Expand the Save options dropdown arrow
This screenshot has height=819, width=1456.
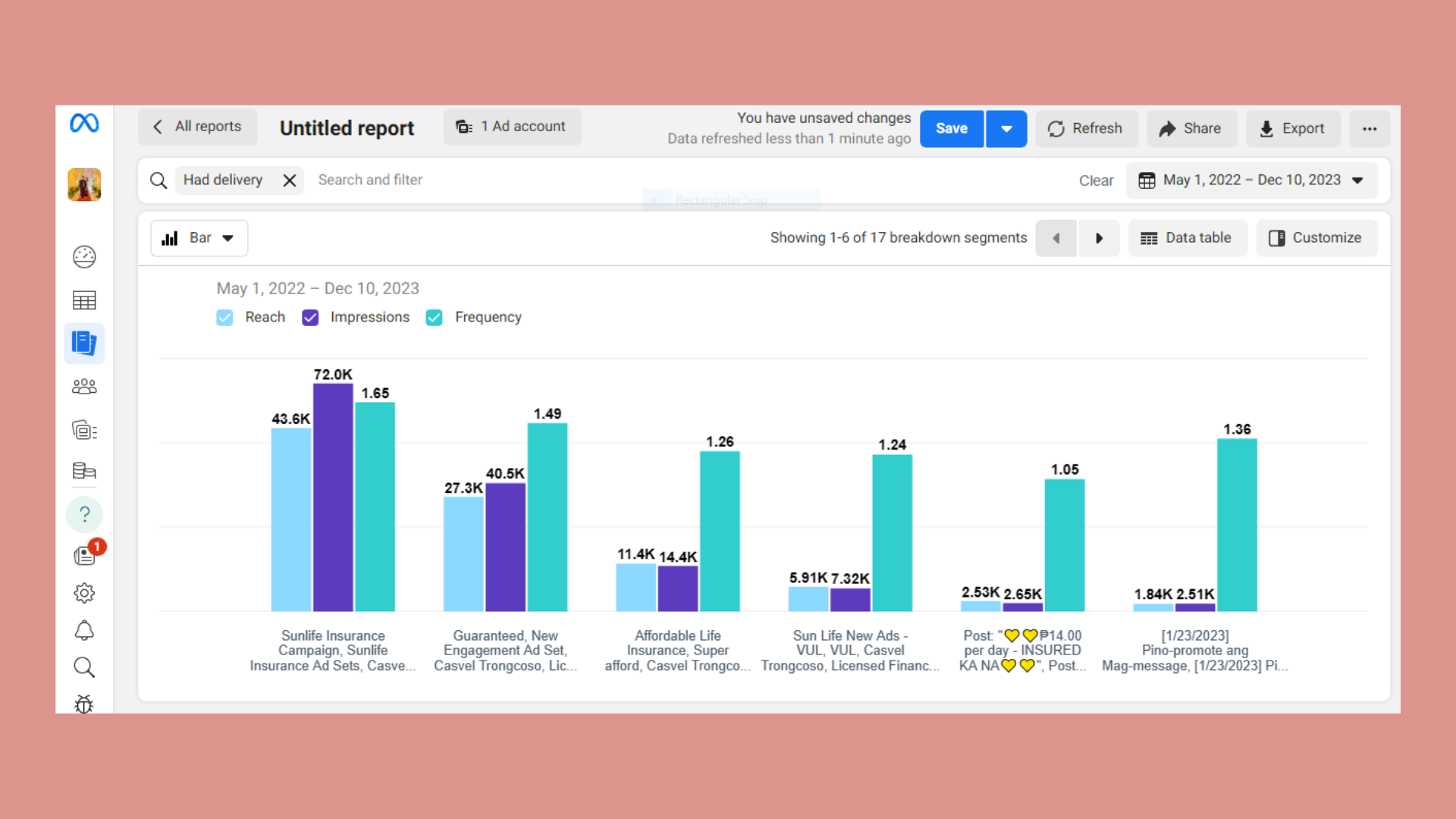(1006, 129)
